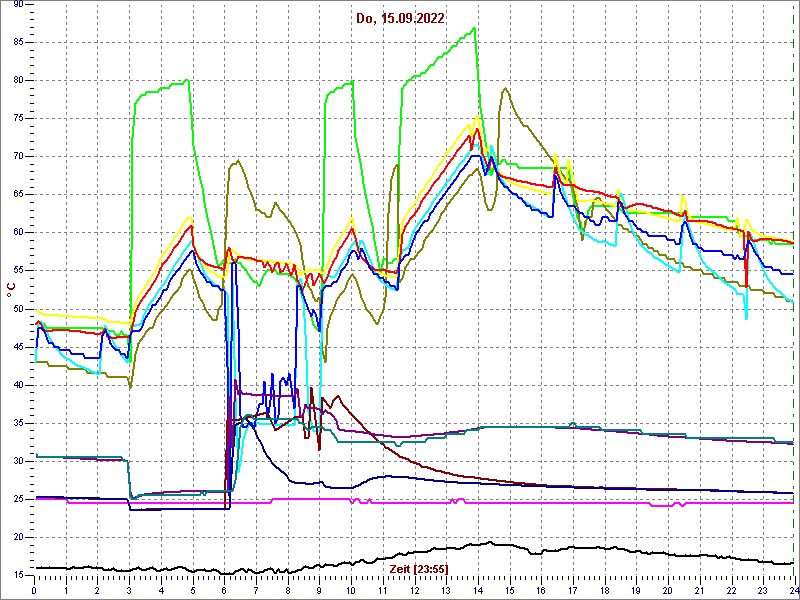Click the °C unit label on y-axis
The height and width of the screenshot is (600, 800).
point(11,290)
